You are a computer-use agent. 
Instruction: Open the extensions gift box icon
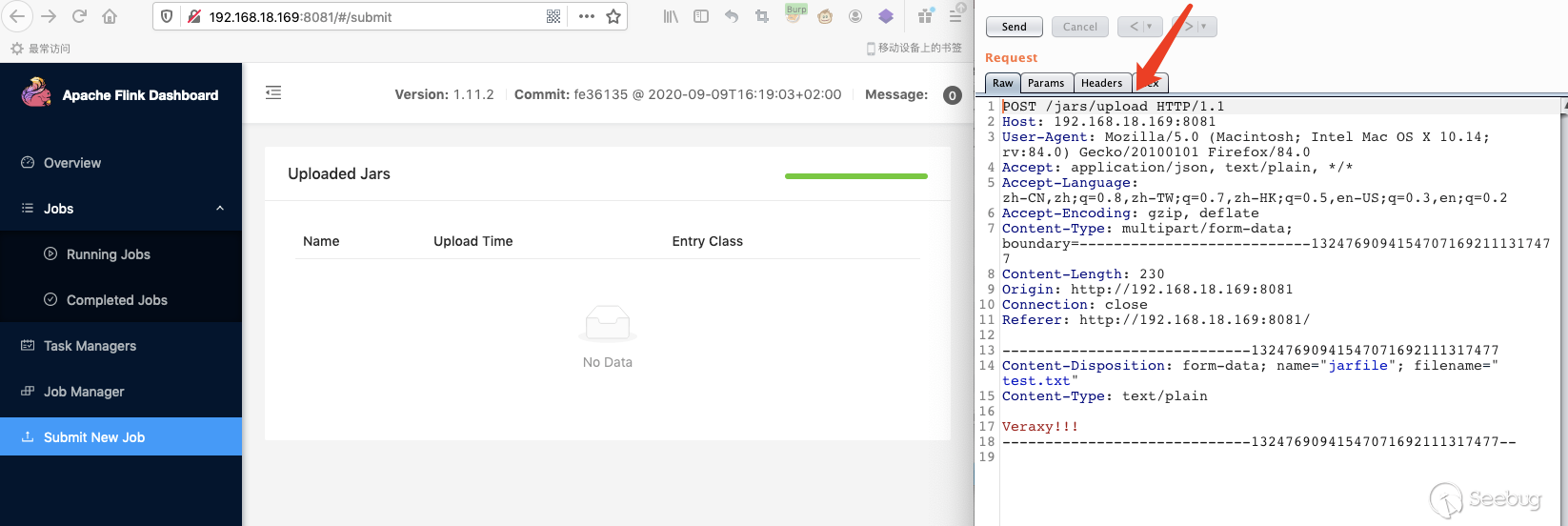(925, 15)
